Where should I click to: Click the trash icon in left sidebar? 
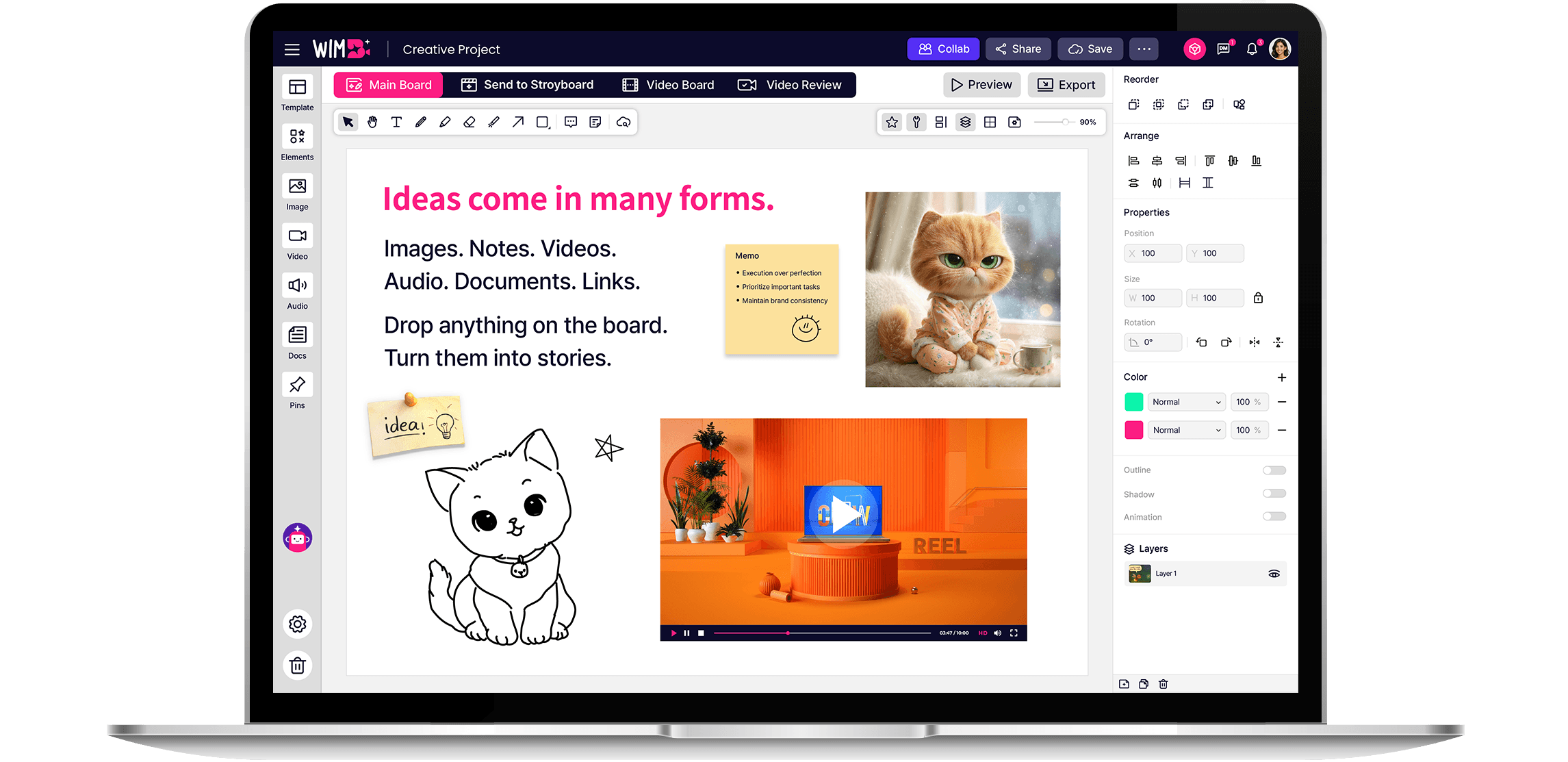298,665
